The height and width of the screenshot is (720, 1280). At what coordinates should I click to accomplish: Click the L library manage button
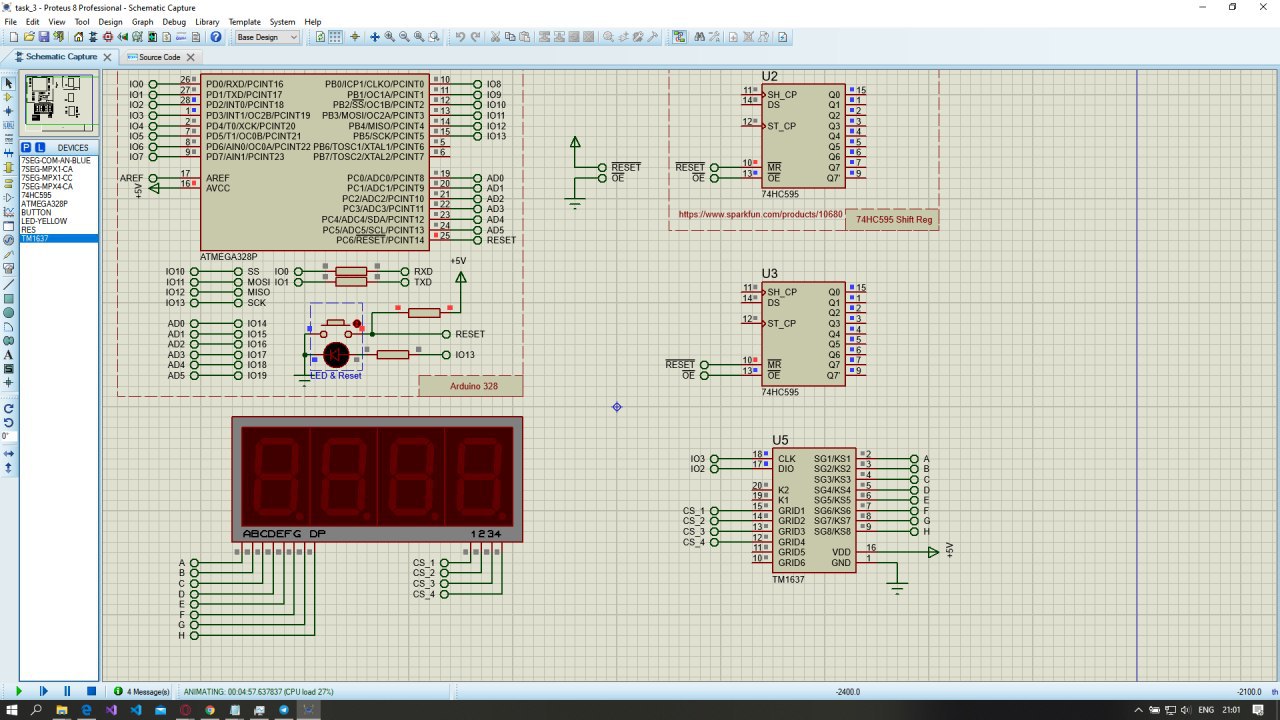point(39,147)
